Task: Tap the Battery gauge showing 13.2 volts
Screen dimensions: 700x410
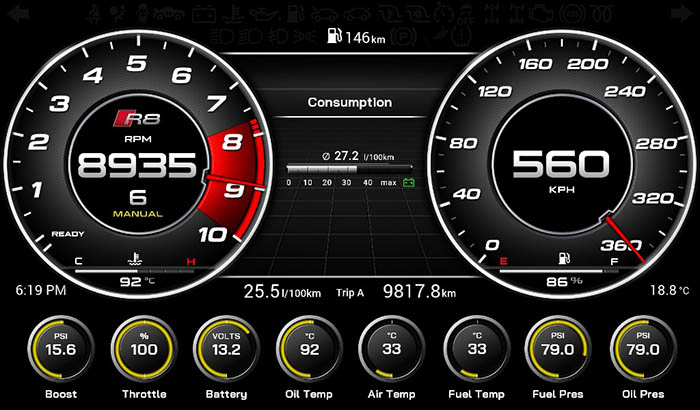Action: point(226,349)
